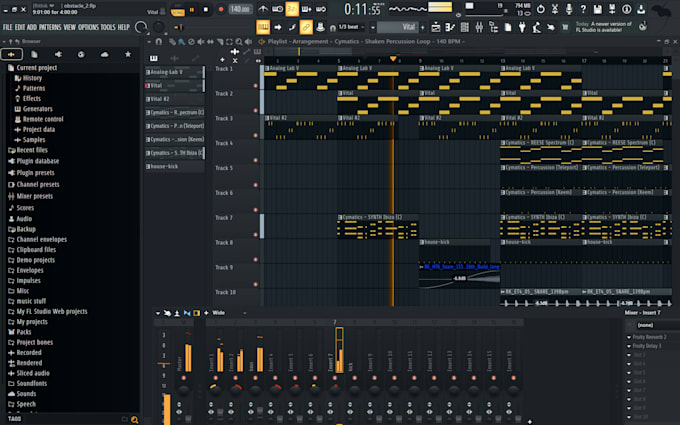This screenshot has width=680, height=425.
Task: Toggle the metronome icon
Action: pos(263,9)
